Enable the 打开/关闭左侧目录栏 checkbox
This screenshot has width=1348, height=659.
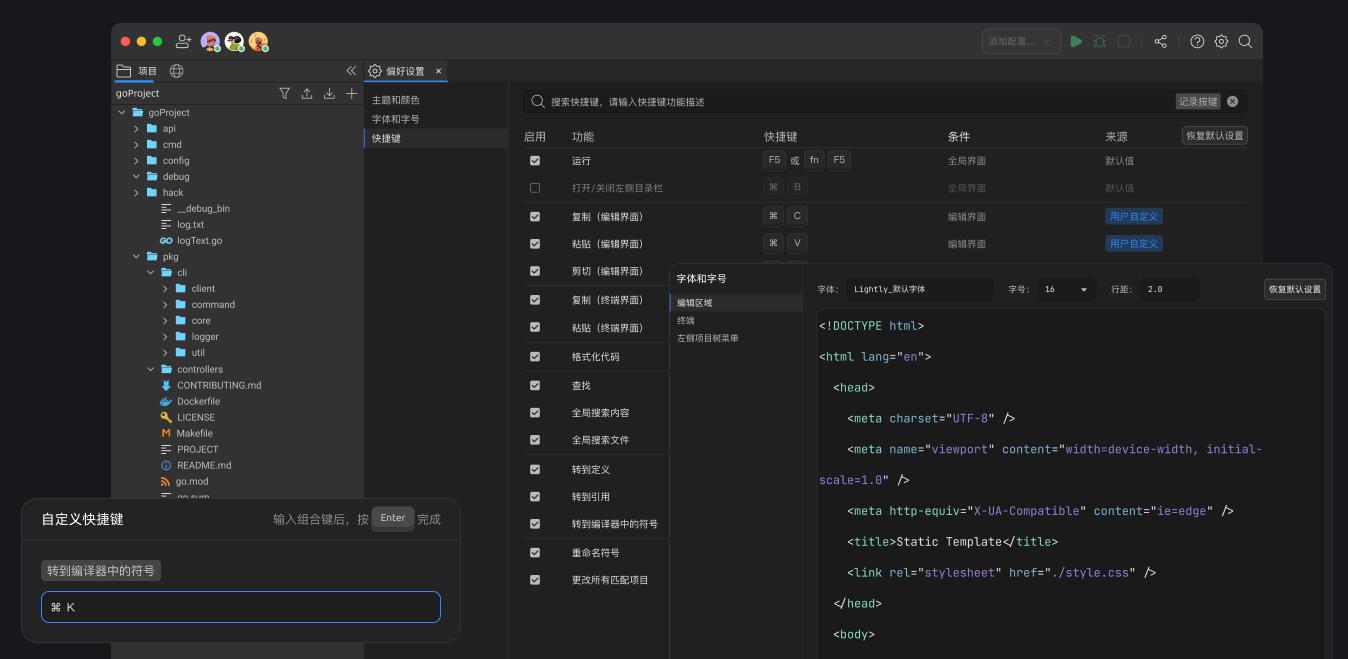coord(535,188)
